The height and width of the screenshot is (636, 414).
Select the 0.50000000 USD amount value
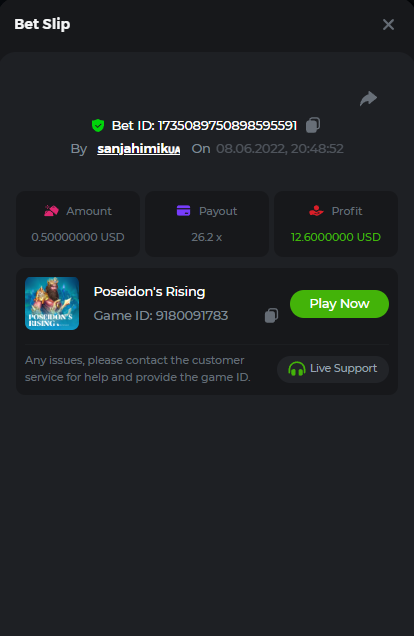[78, 237]
